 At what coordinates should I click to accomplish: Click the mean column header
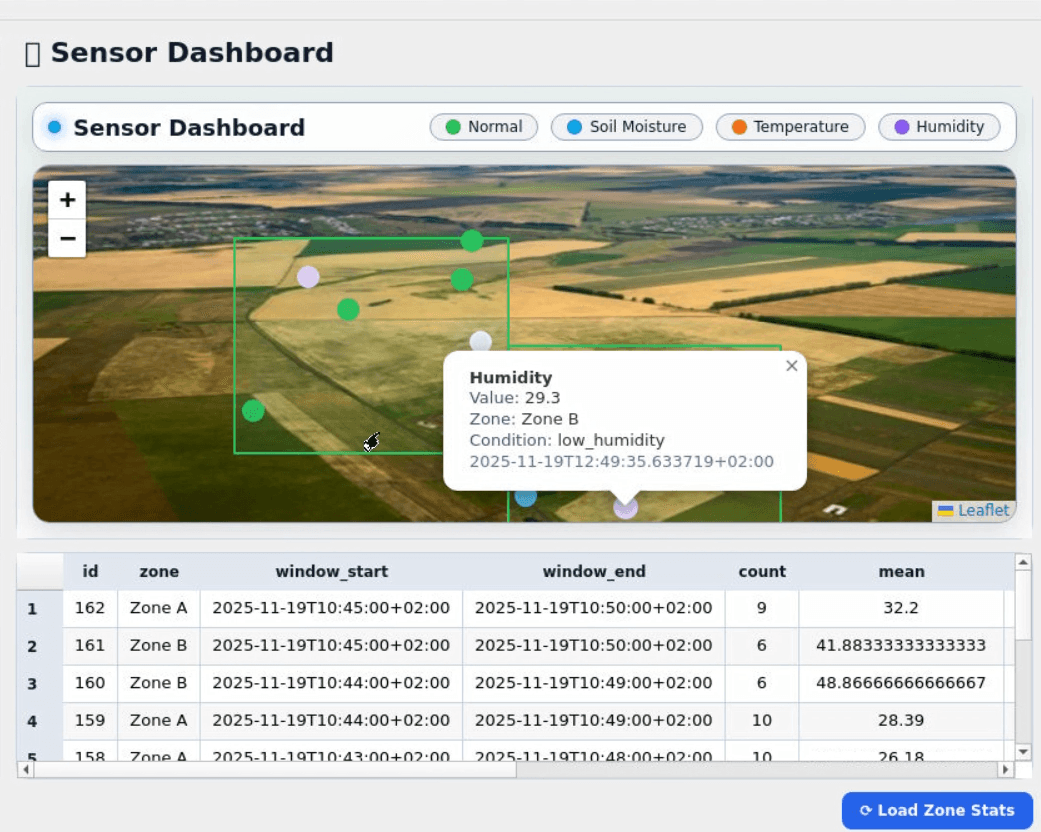point(900,572)
